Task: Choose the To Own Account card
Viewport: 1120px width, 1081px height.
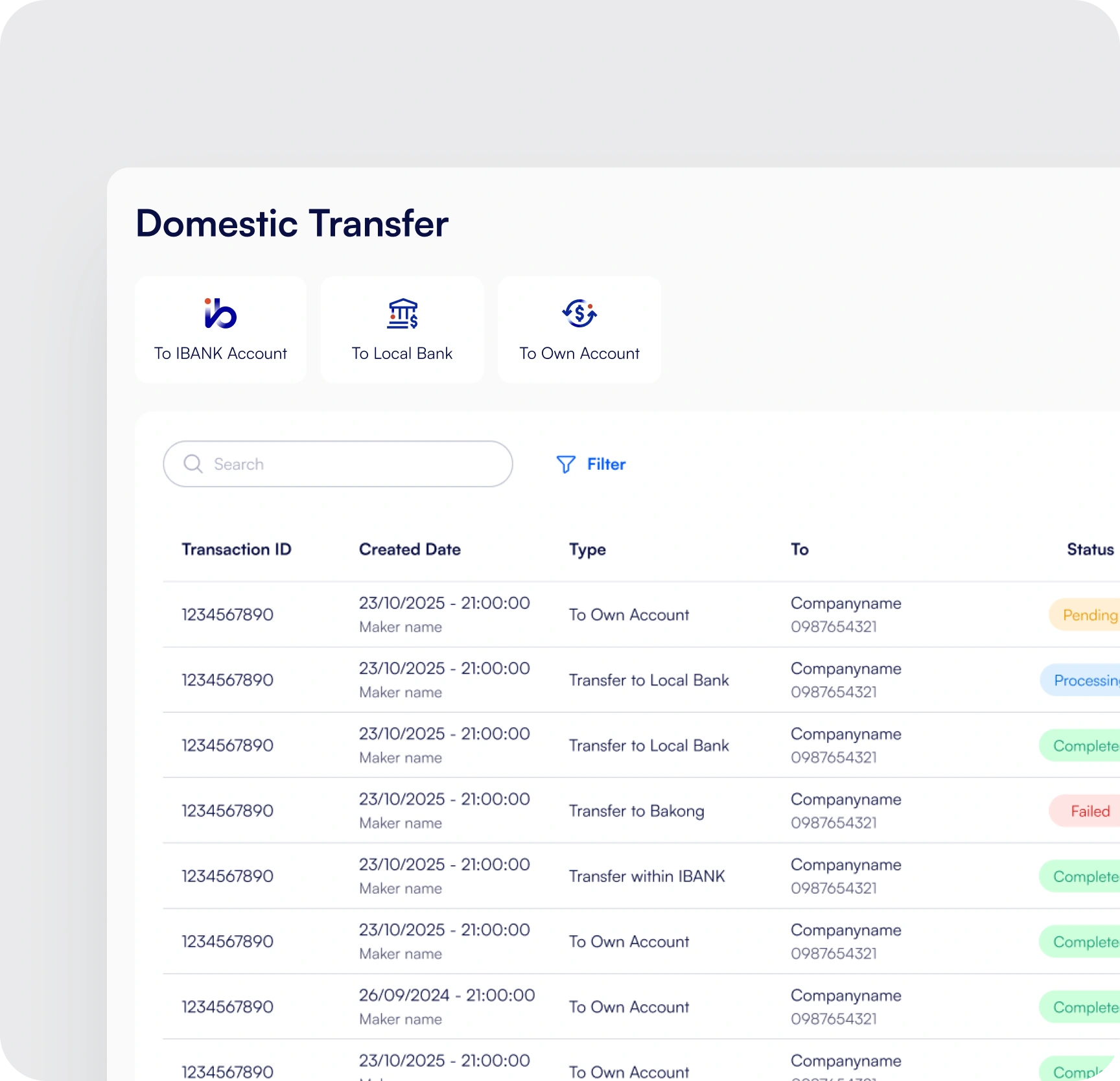Action: 579,330
